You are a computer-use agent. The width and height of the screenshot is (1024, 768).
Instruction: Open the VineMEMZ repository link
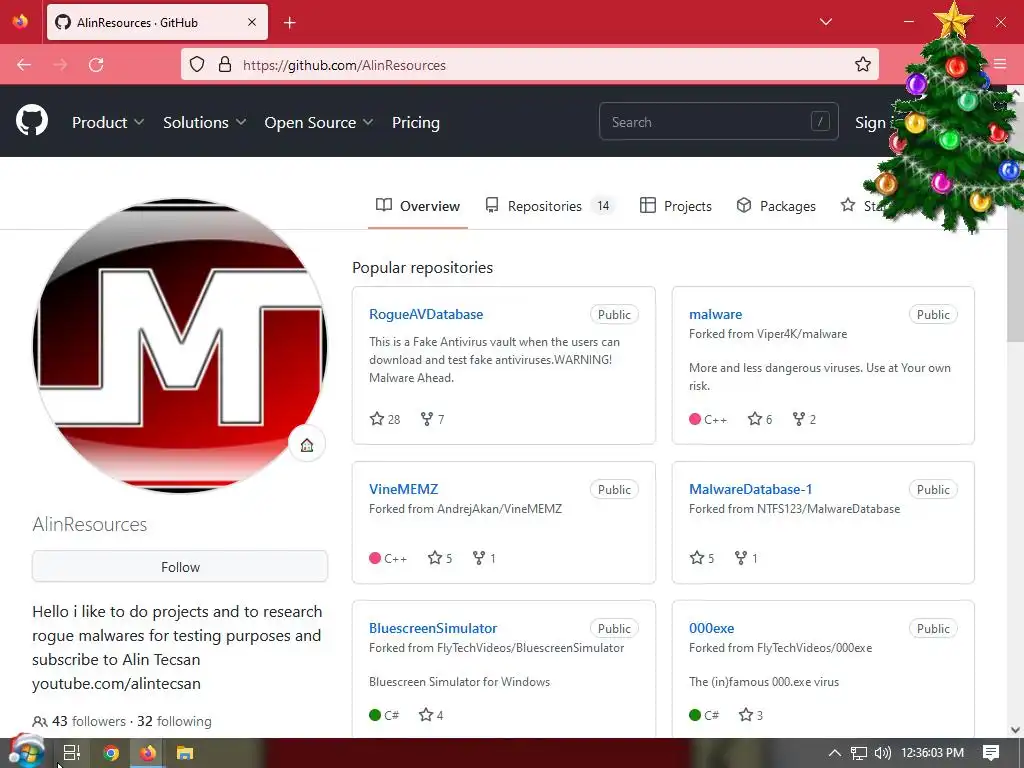click(x=404, y=489)
